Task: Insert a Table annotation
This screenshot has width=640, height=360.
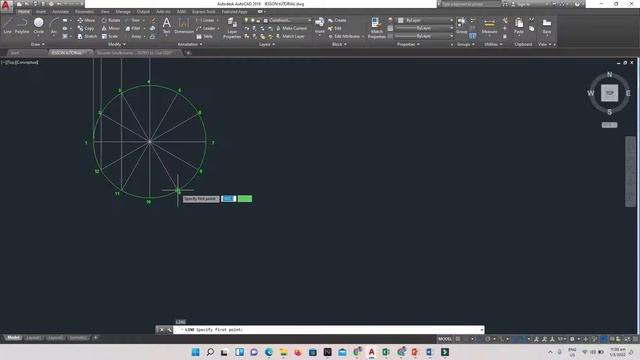Action: pos(205,36)
